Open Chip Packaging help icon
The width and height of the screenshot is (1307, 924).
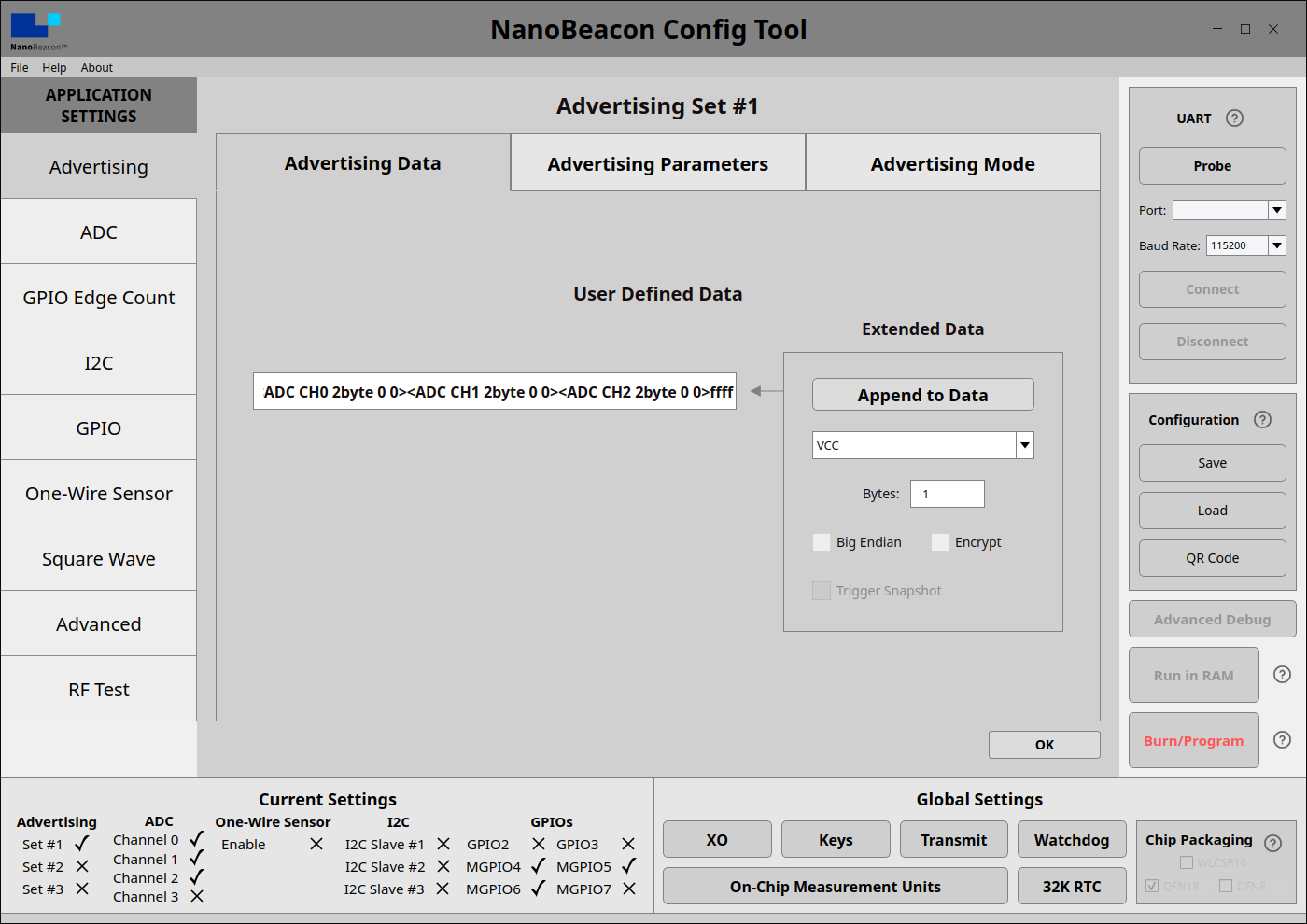[1272, 843]
